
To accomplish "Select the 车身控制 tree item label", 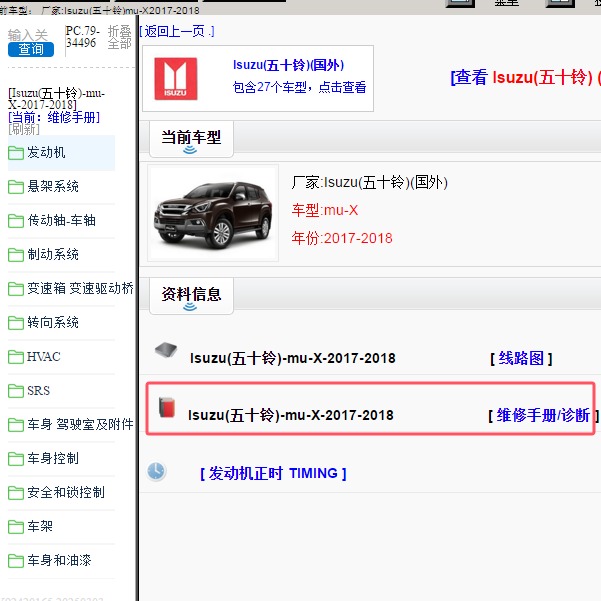I will tap(53, 458).
